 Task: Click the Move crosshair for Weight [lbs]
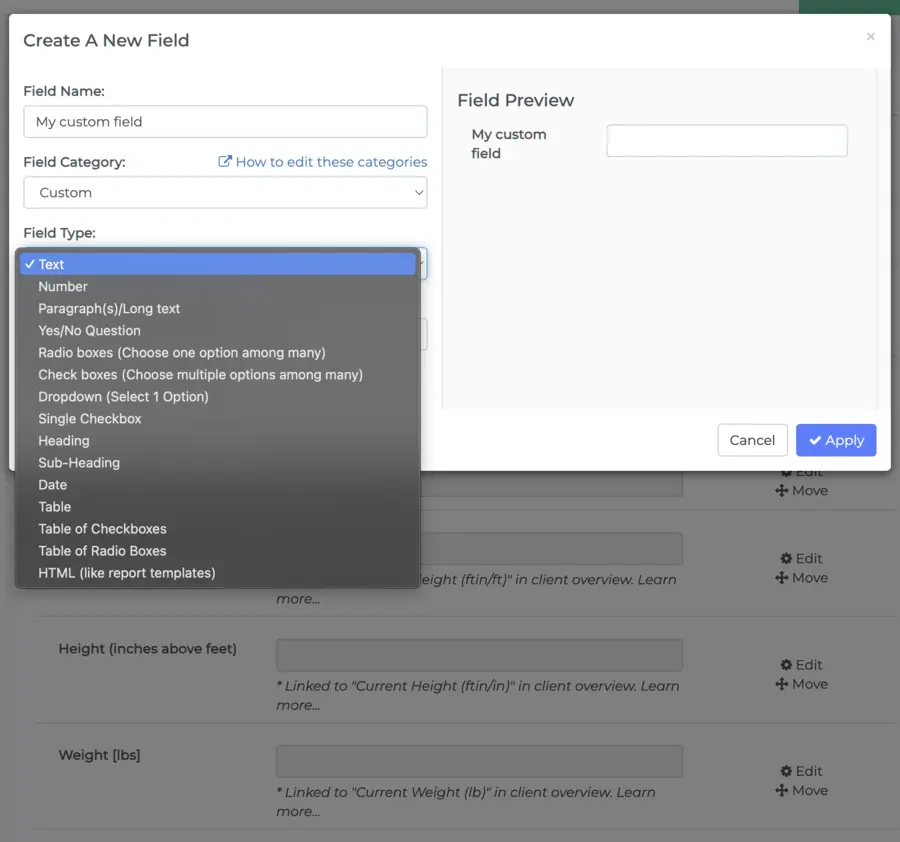[x=800, y=789]
